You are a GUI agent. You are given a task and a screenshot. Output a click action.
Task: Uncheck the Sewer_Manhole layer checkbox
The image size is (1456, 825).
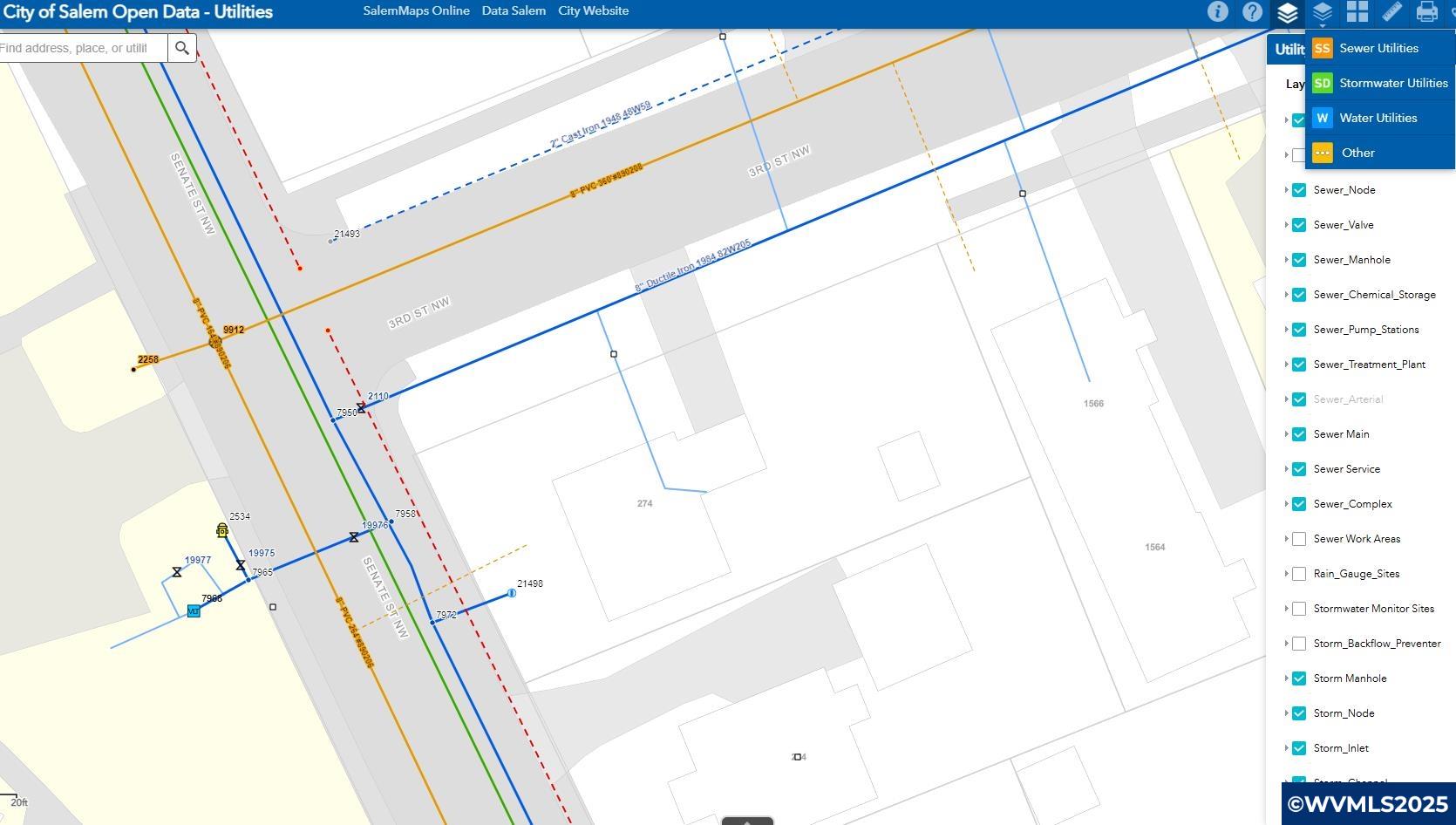click(1299, 260)
